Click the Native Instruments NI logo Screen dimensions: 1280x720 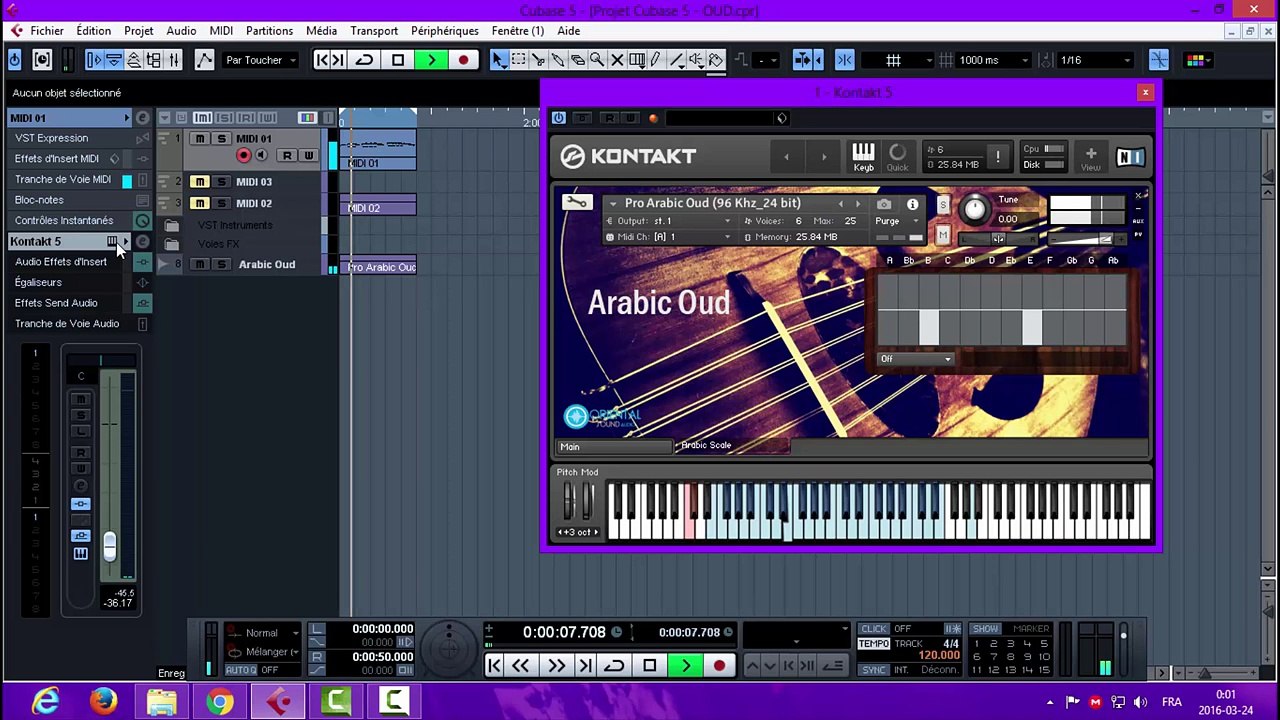[x=1130, y=157]
